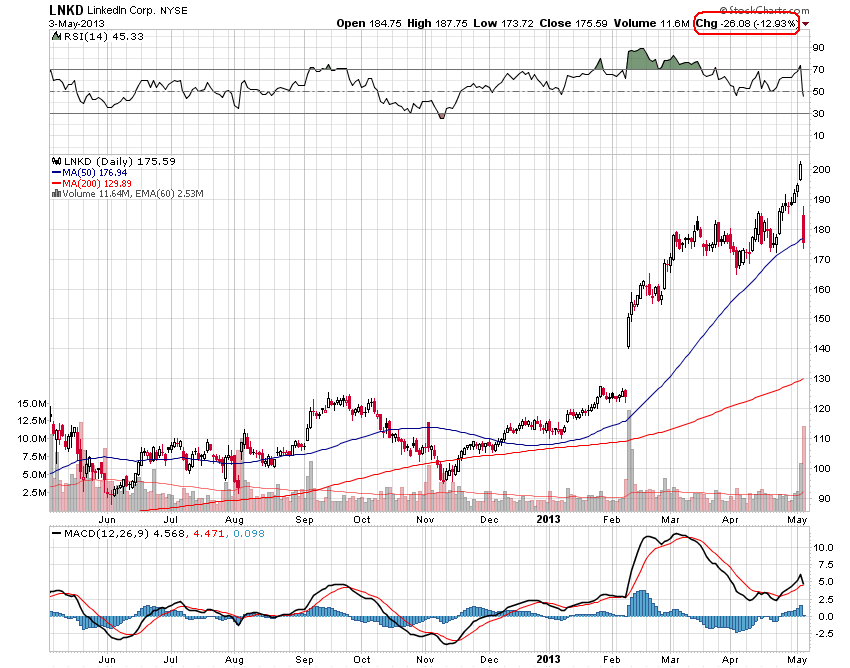Click the High 187.75 value
The width and height of the screenshot is (850, 668).
[437, 23]
